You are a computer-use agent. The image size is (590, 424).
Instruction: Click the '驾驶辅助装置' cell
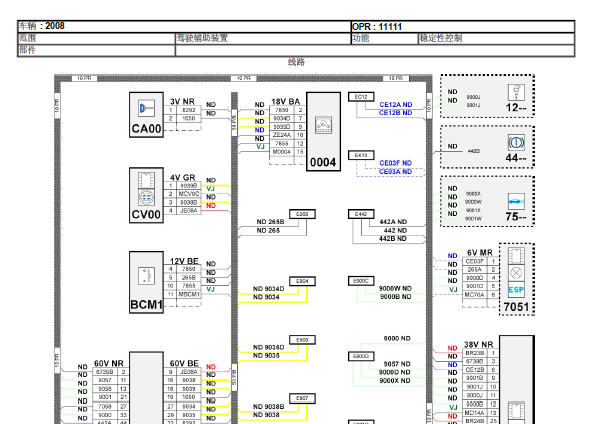263,38
